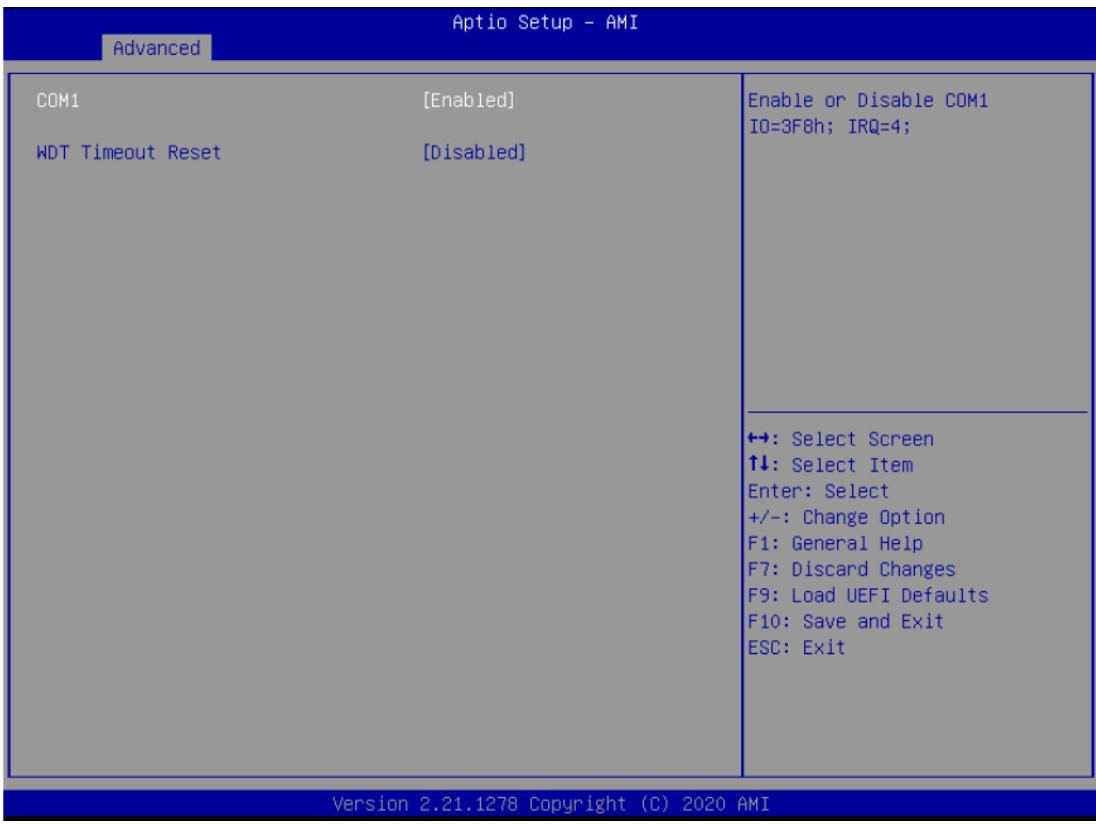Click F7: Discard Changes
Viewport: 1096px width, 824px height.
[851, 570]
